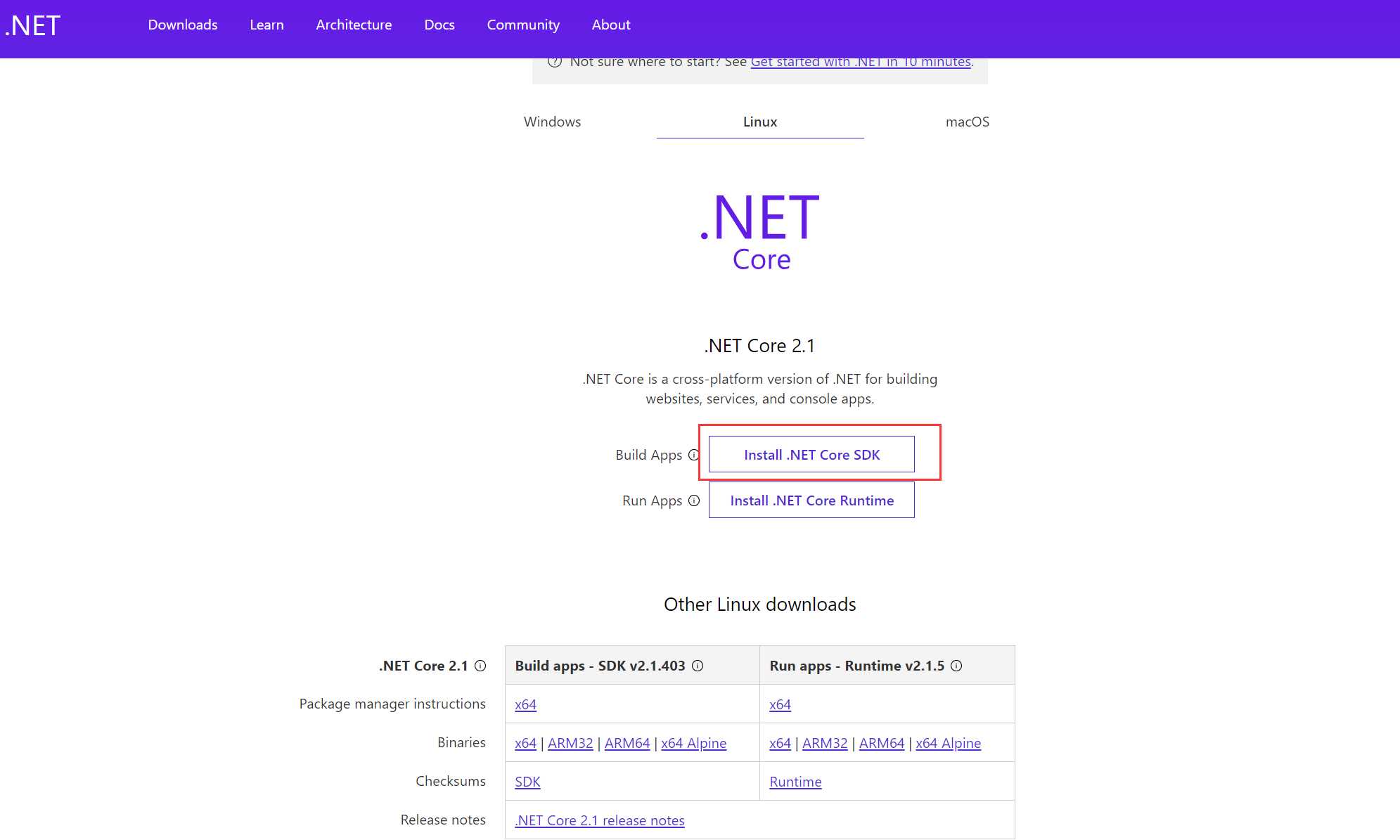This screenshot has width=1400, height=840.
Task: Click the Other Linux downloads heading
Action: [760, 605]
